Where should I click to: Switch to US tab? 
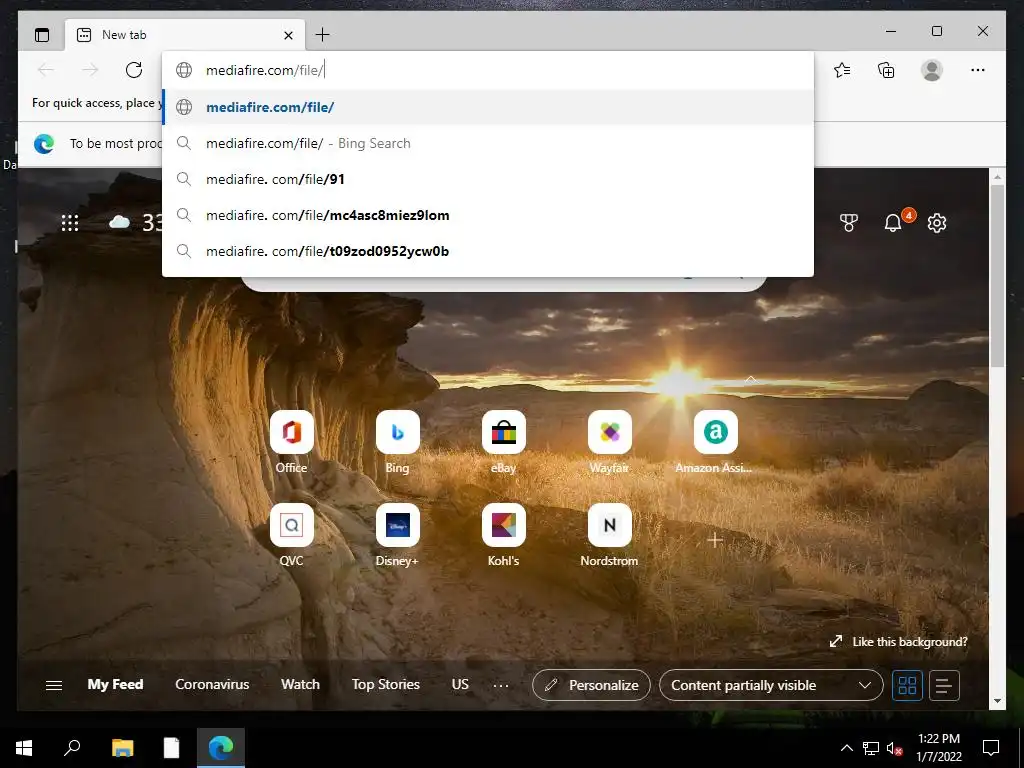(x=460, y=684)
